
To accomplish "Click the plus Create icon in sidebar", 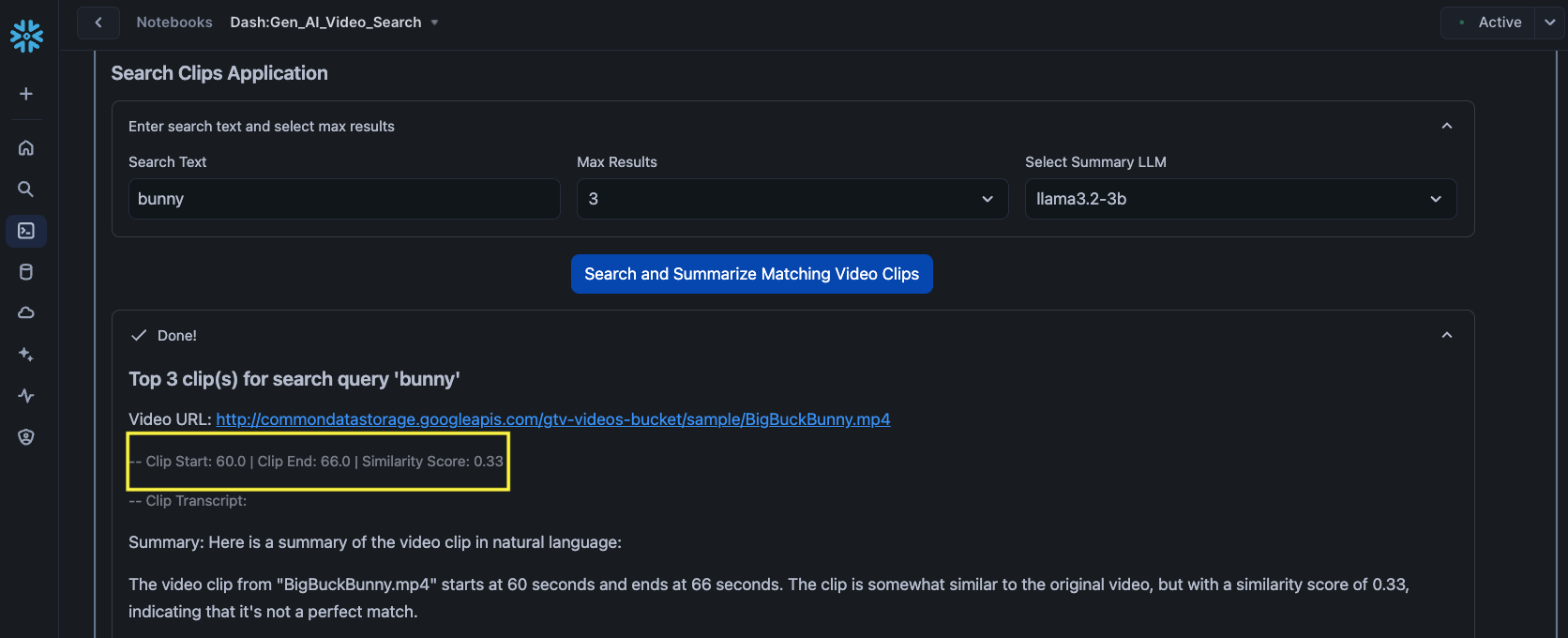I will pos(26,94).
